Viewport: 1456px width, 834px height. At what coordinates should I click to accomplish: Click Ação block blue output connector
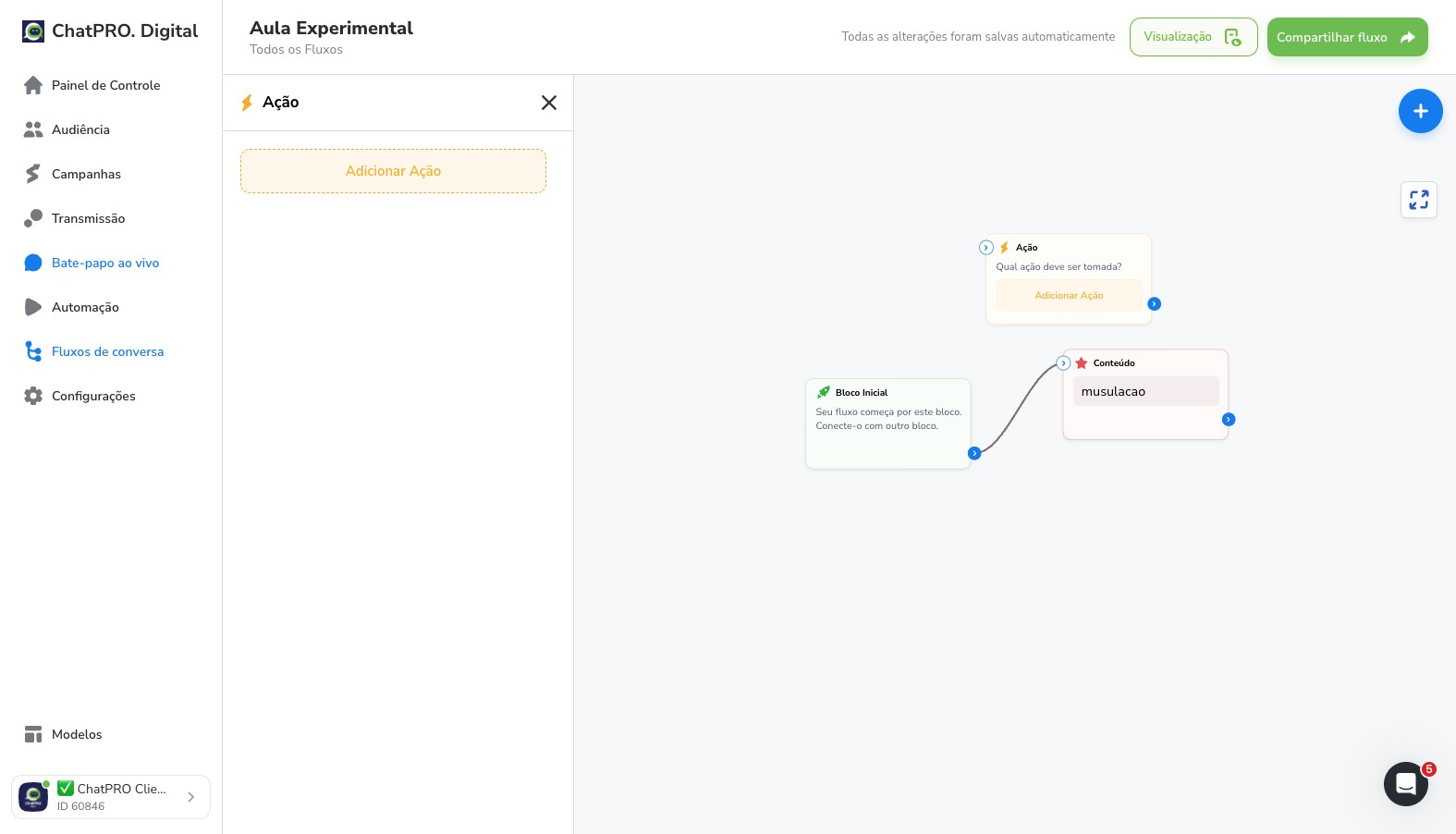click(1155, 304)
